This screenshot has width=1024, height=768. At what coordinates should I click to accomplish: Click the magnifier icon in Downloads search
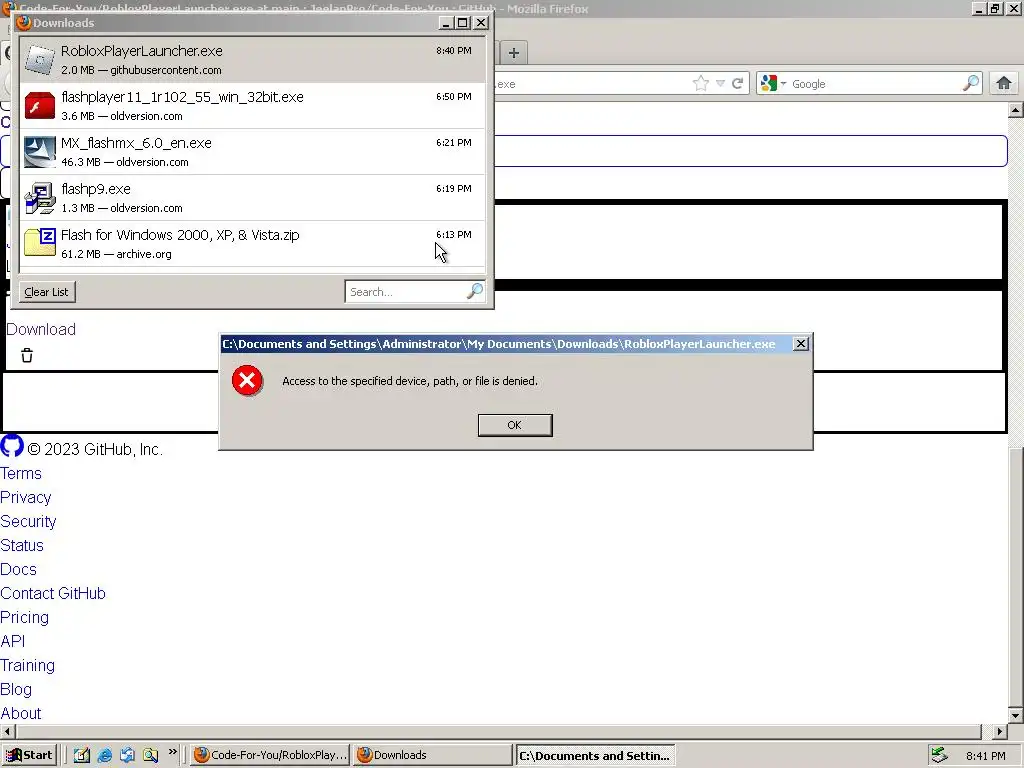pos(475,291)
